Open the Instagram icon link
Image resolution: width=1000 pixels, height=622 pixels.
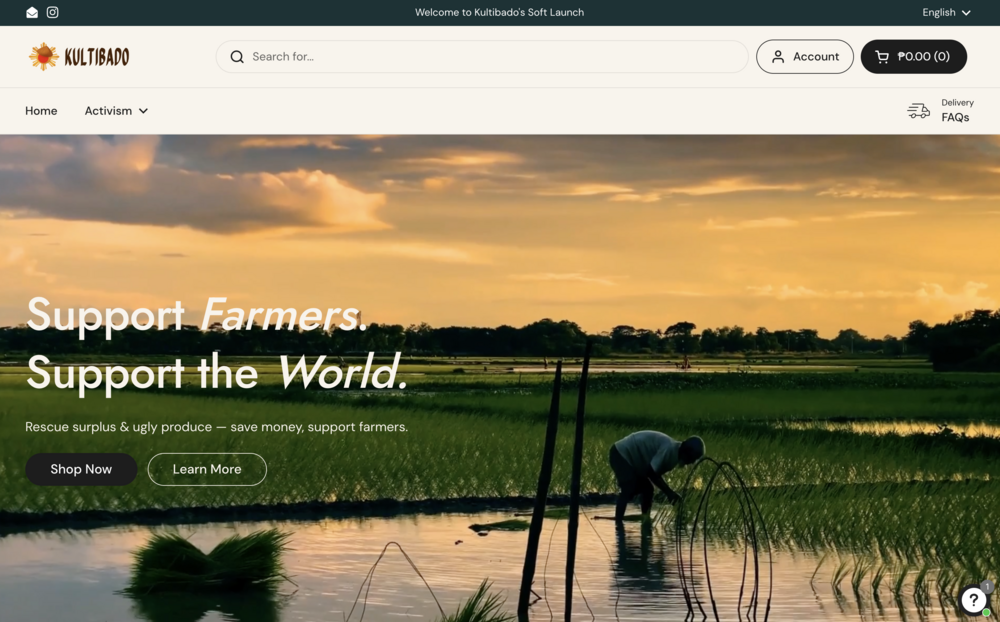(x=52, y=12)
